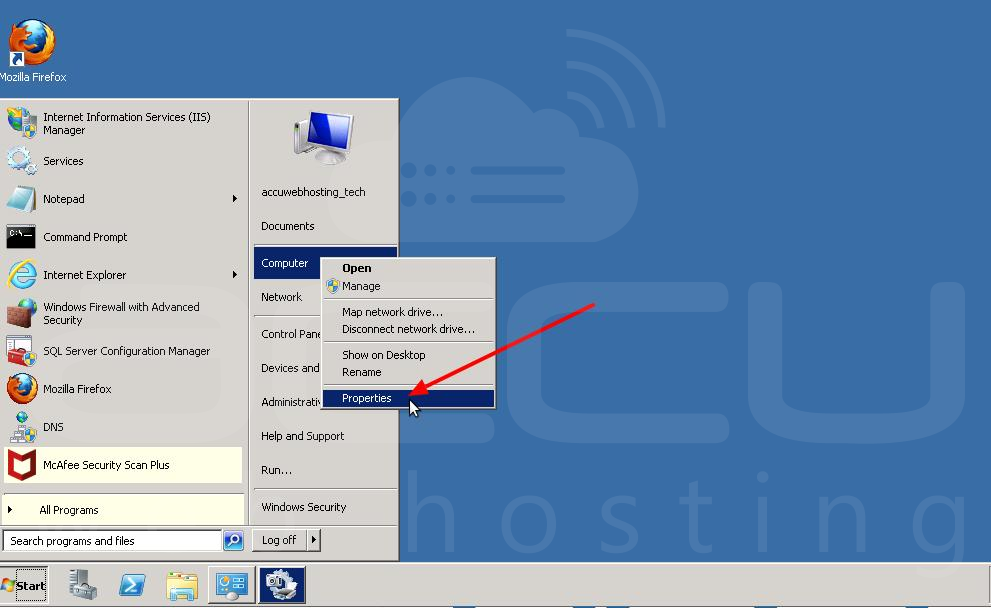Click the Internet Information Services (IIS) Manager label
The image size is (991, 608).
(126, 123)
